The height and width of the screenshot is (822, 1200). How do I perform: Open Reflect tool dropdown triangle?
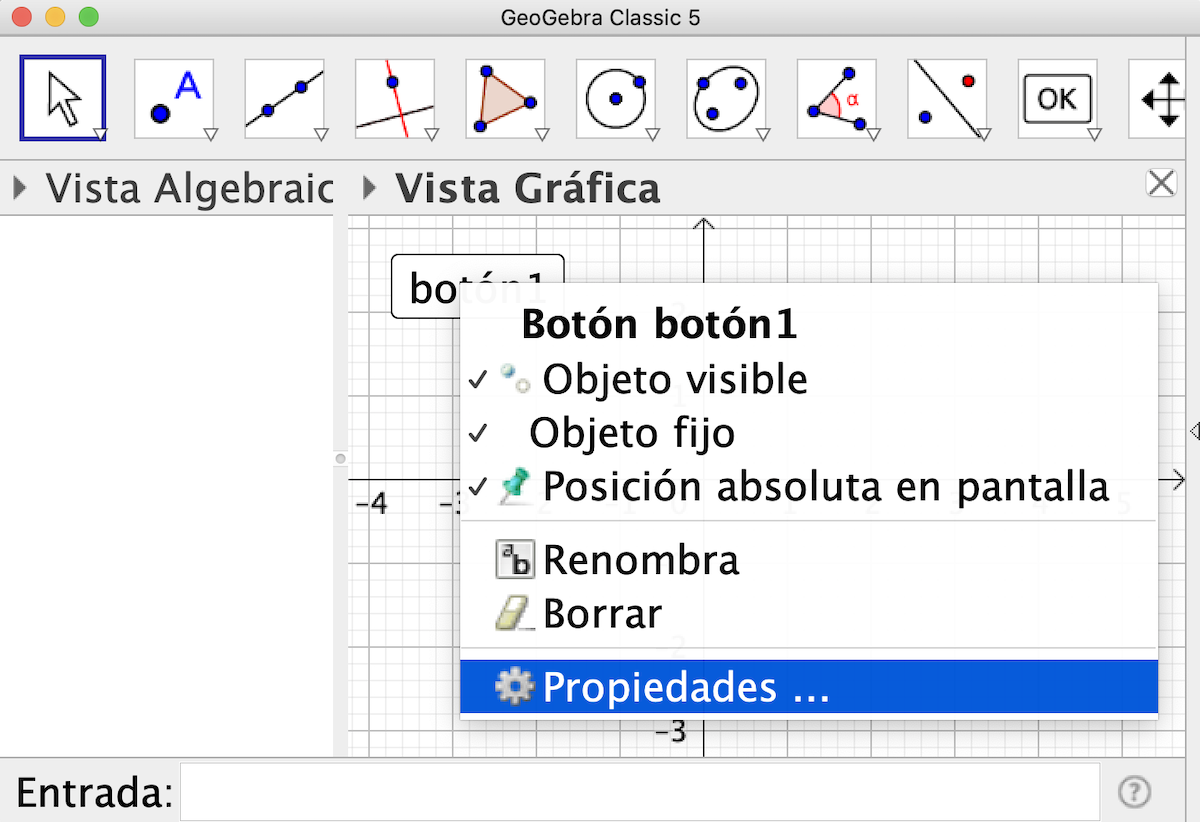pos(984,134)
